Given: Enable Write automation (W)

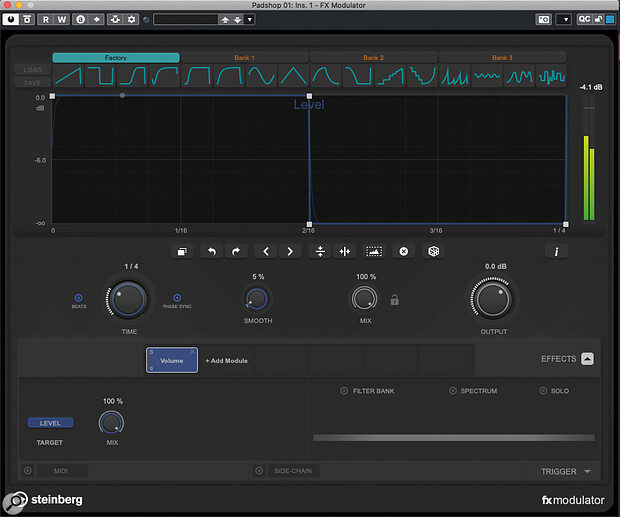Looking at the screenshot, I should pyautogui.click(x=62, y=19).
